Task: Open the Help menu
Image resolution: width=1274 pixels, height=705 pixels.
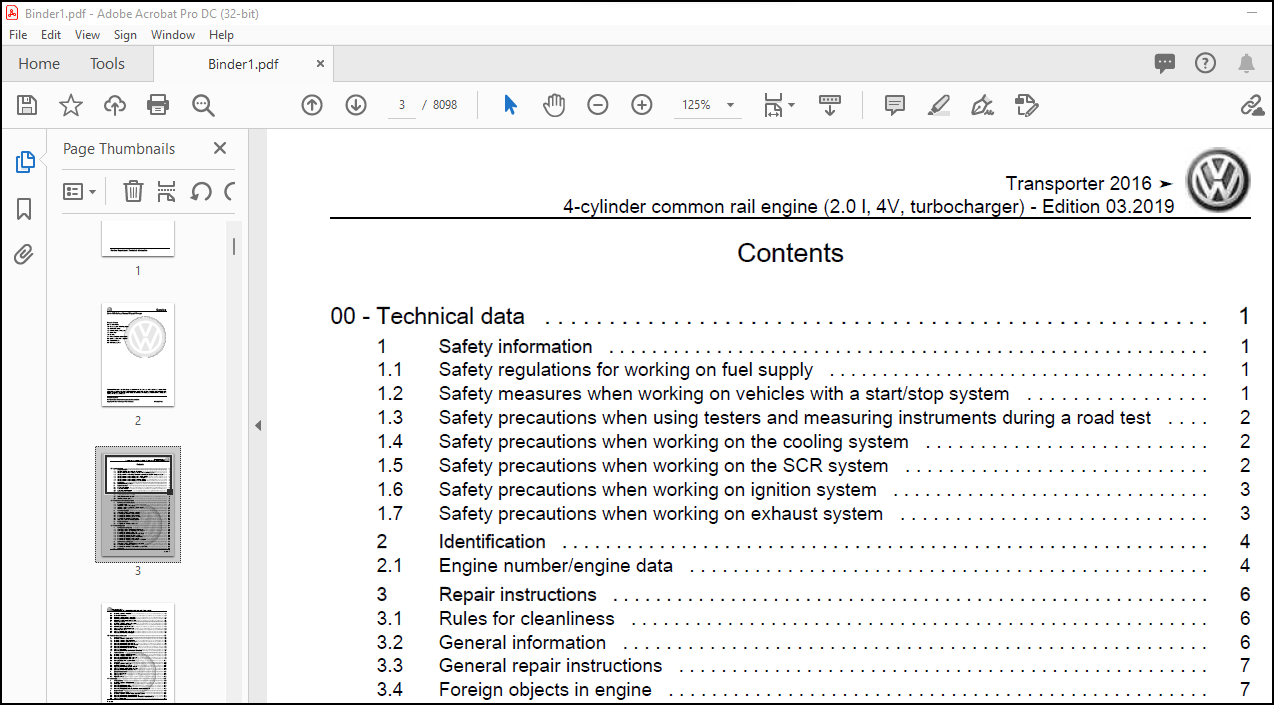Action: (x=221, y=34)
